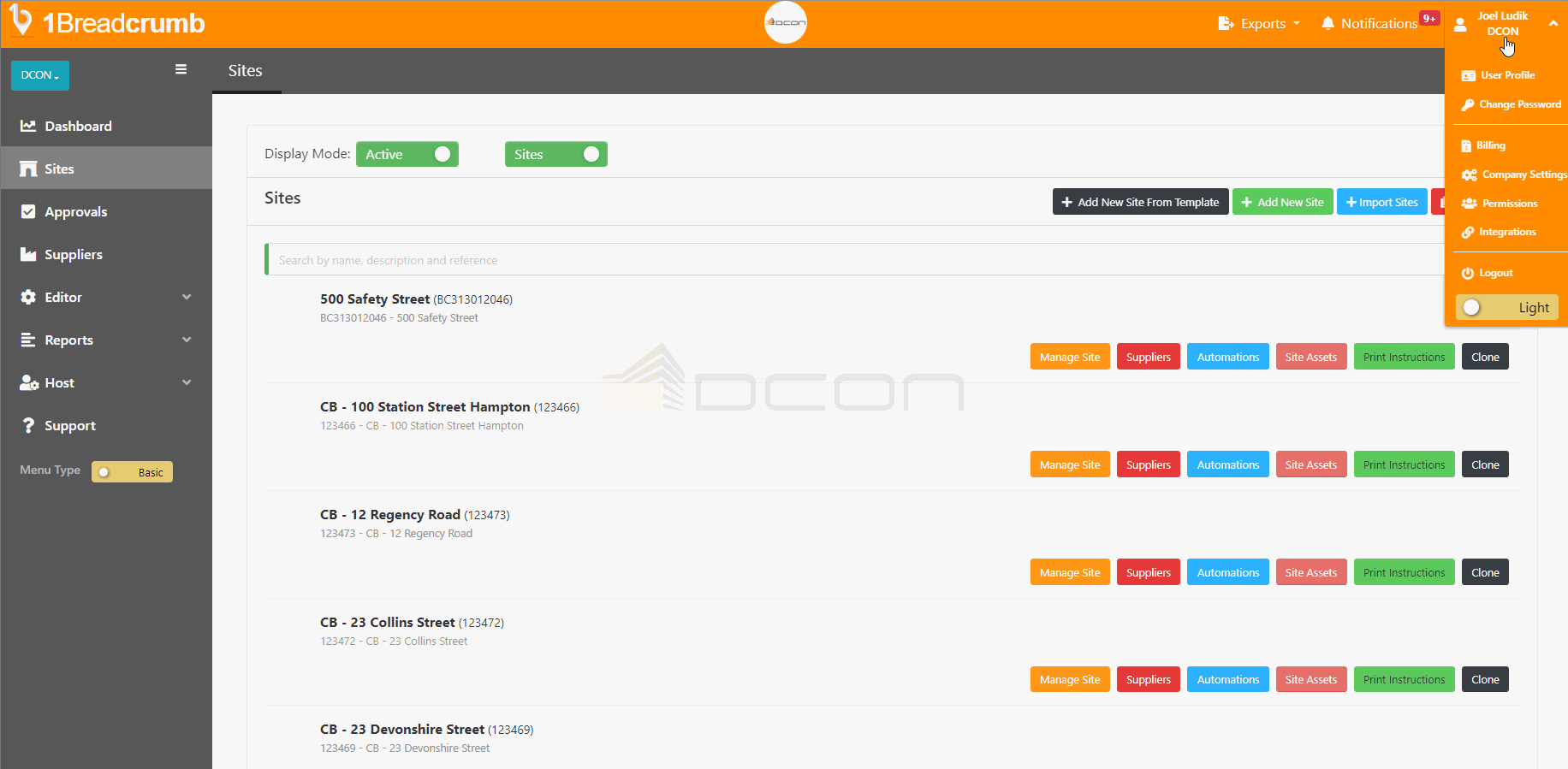Toggle the Active display mode switch
1568x769 pixels.
[407, 154]
